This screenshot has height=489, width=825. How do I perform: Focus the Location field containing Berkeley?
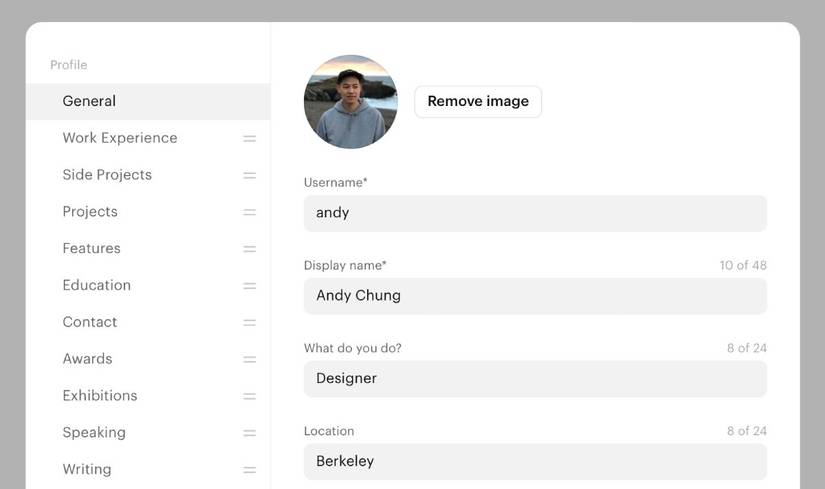pos(535,461)
